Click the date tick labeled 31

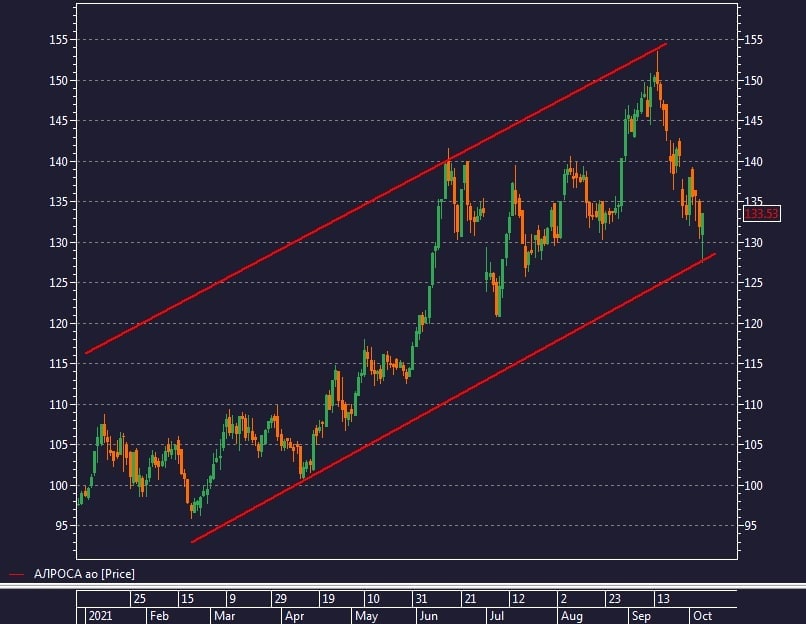(x=421, y=599)
